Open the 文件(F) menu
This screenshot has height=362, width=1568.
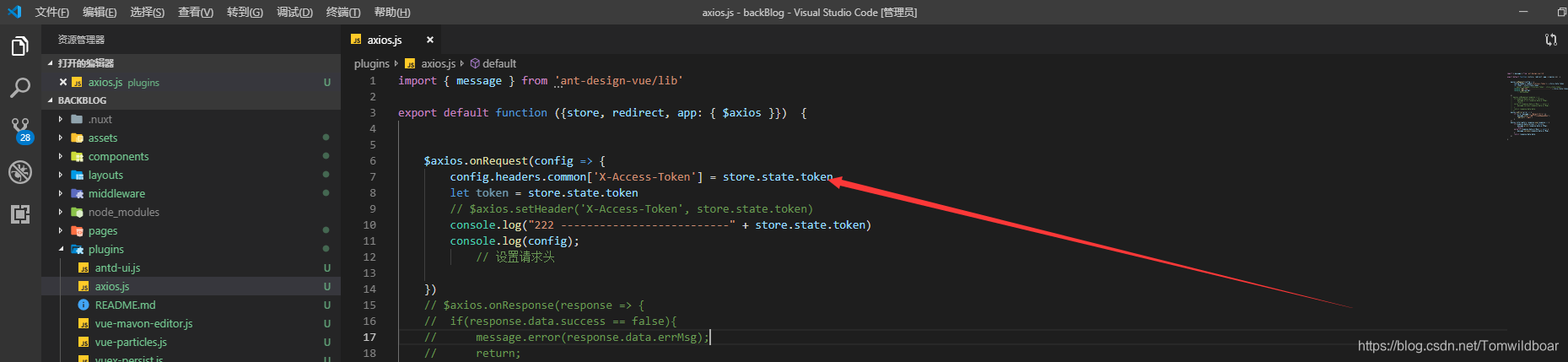[x=52, y=12]
